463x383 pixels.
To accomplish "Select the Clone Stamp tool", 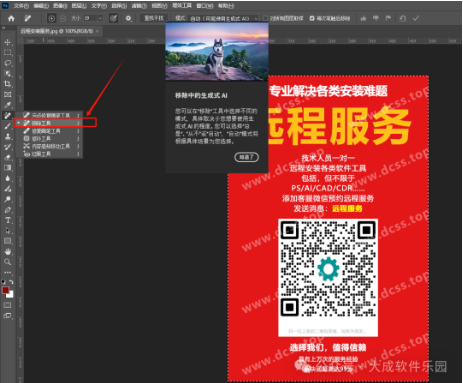I will pyautogui.click(x=8, y=136).
